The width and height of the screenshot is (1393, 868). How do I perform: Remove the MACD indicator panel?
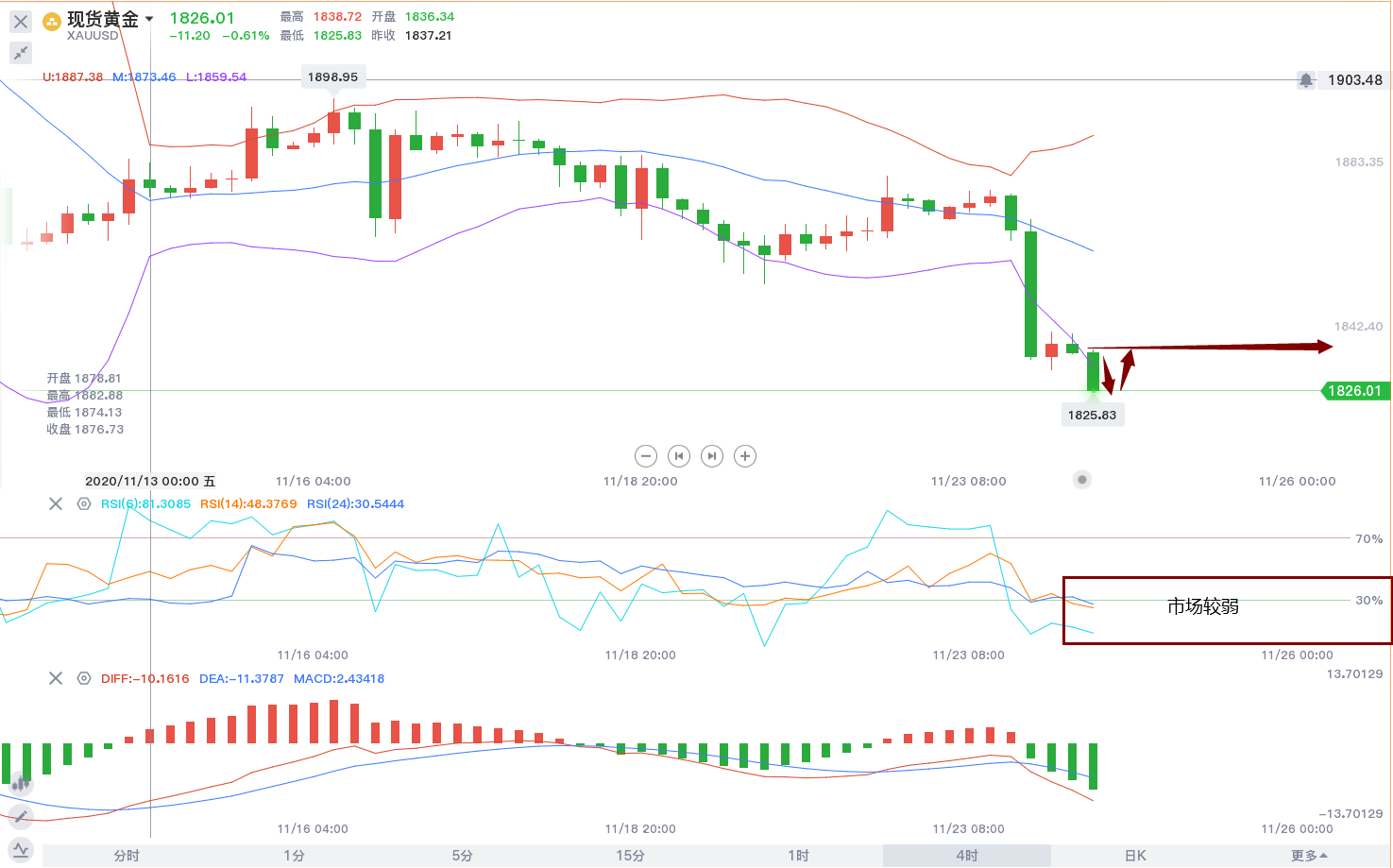[x=56, y=678]
